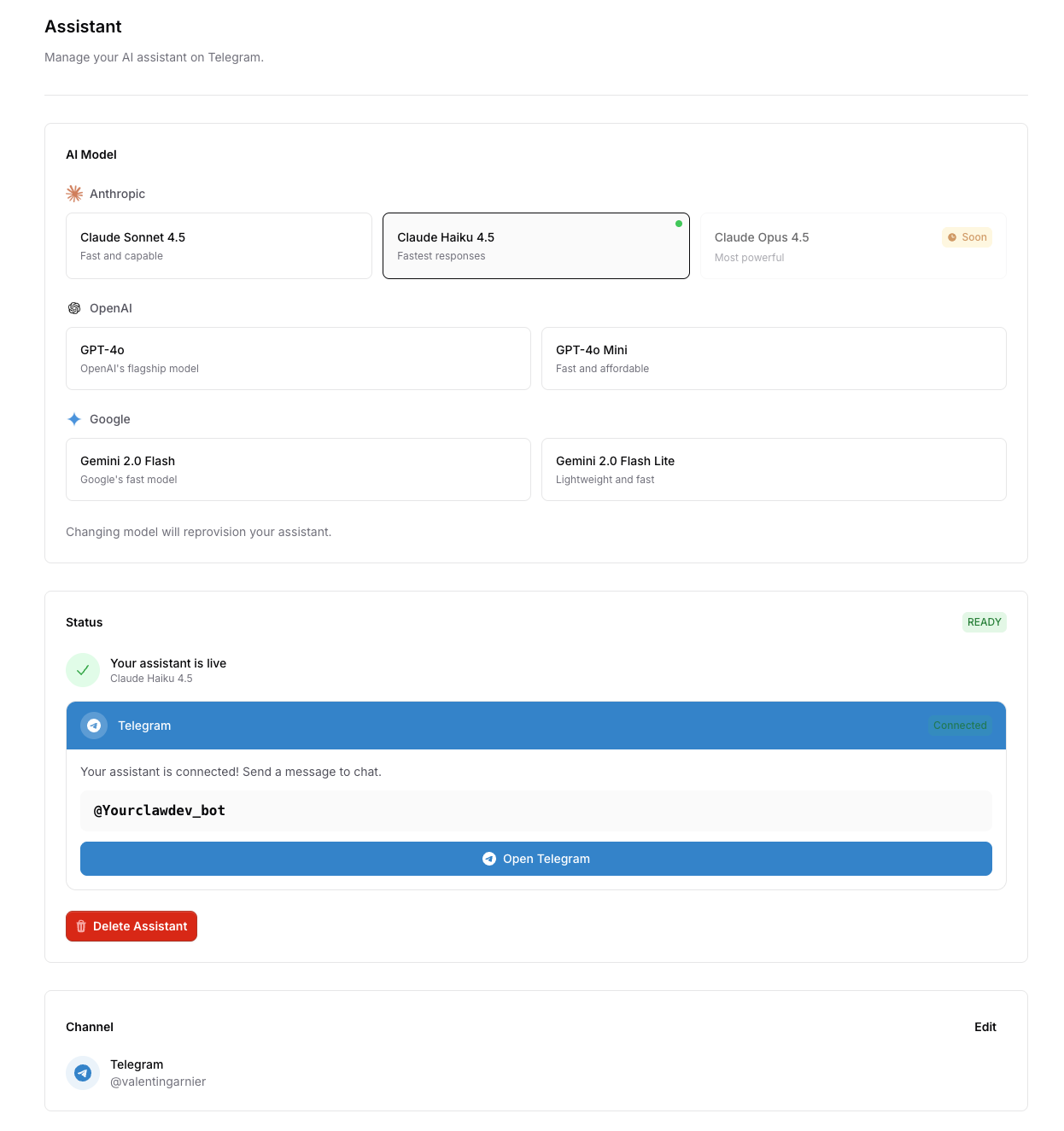Click the 'Telegram' name in the Channel section
The height and width of the screenshot is (1131, 1064).
[137, 1064]
